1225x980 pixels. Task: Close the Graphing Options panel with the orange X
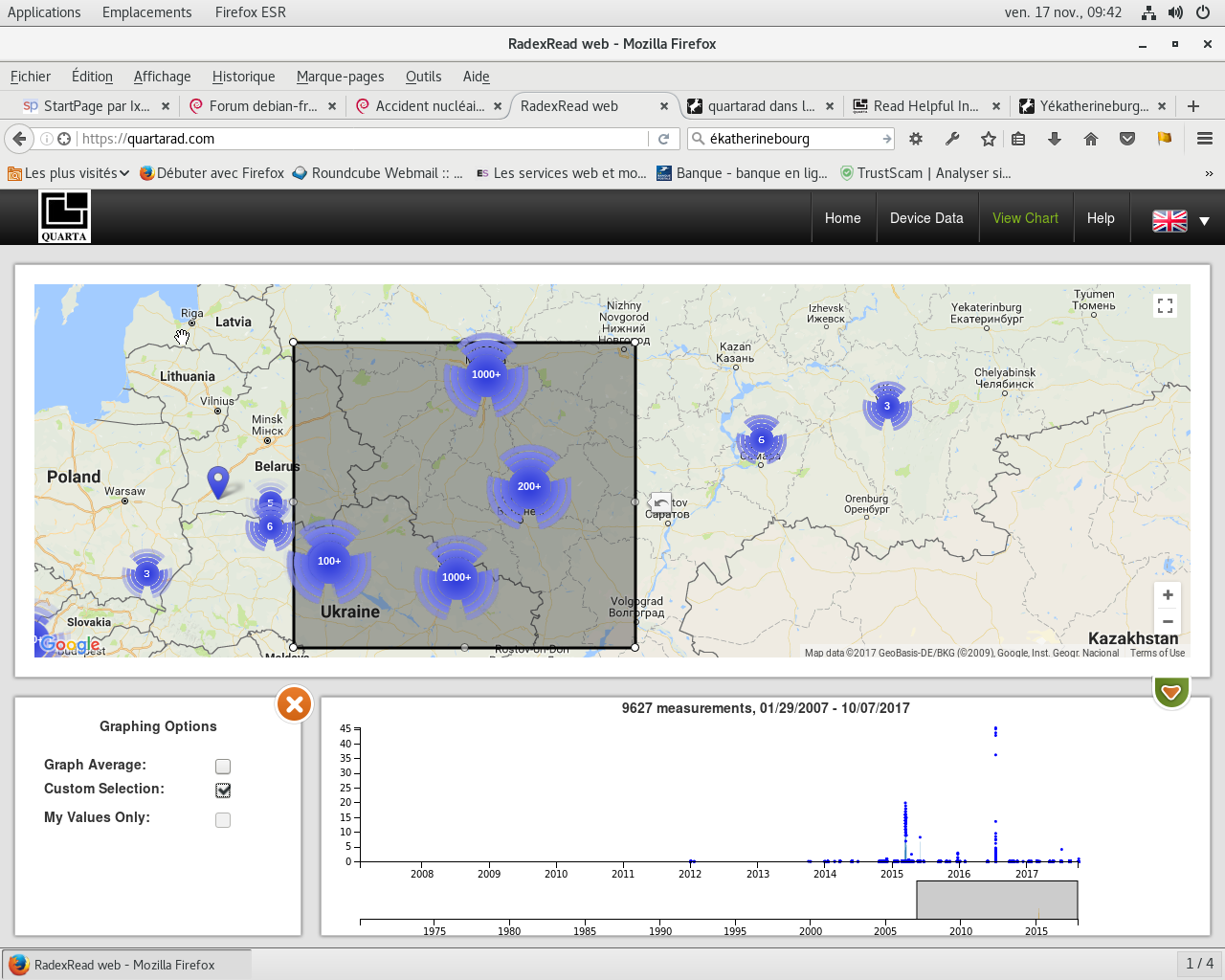(x=295, y=705)
